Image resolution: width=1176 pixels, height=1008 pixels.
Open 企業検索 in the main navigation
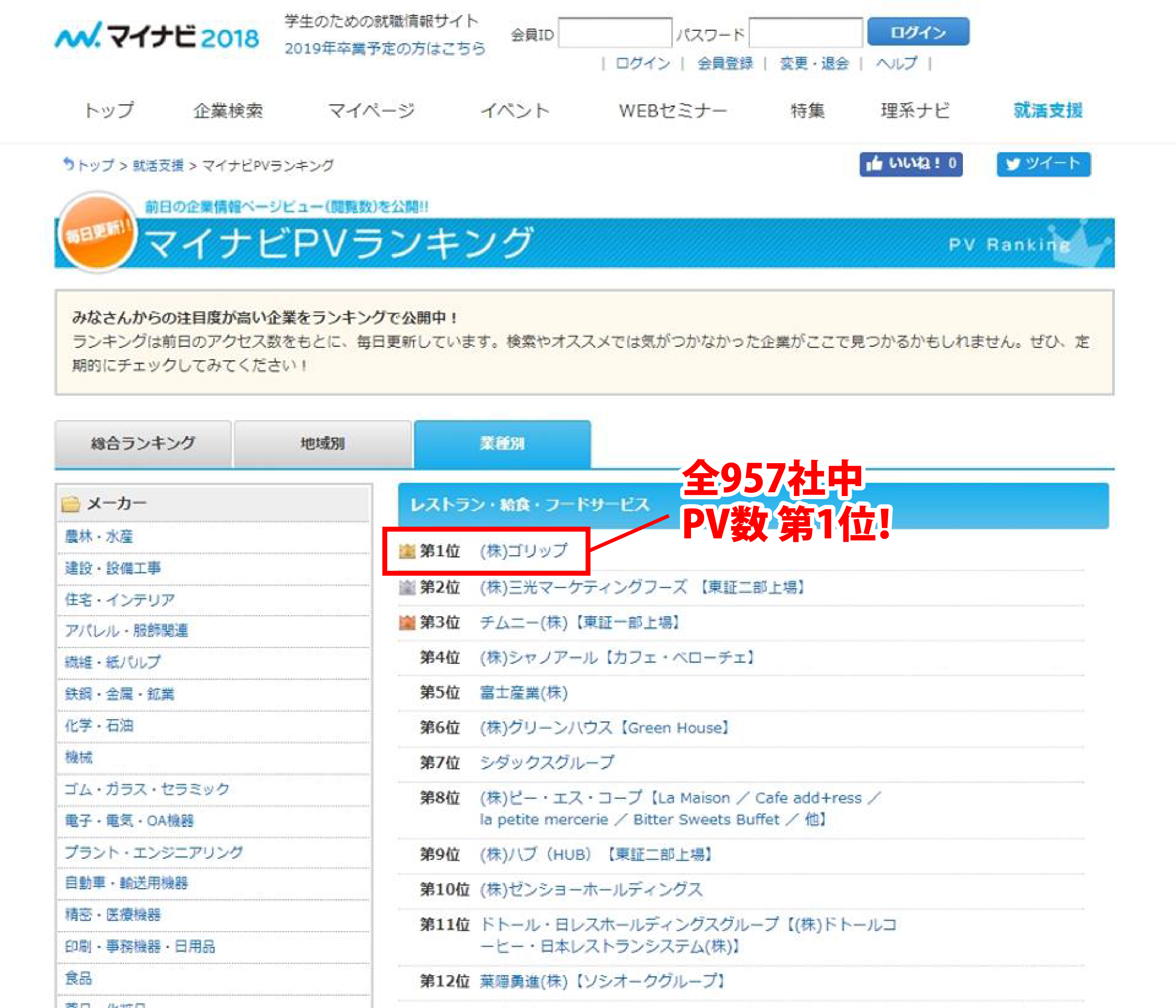(x=228, y=110)
